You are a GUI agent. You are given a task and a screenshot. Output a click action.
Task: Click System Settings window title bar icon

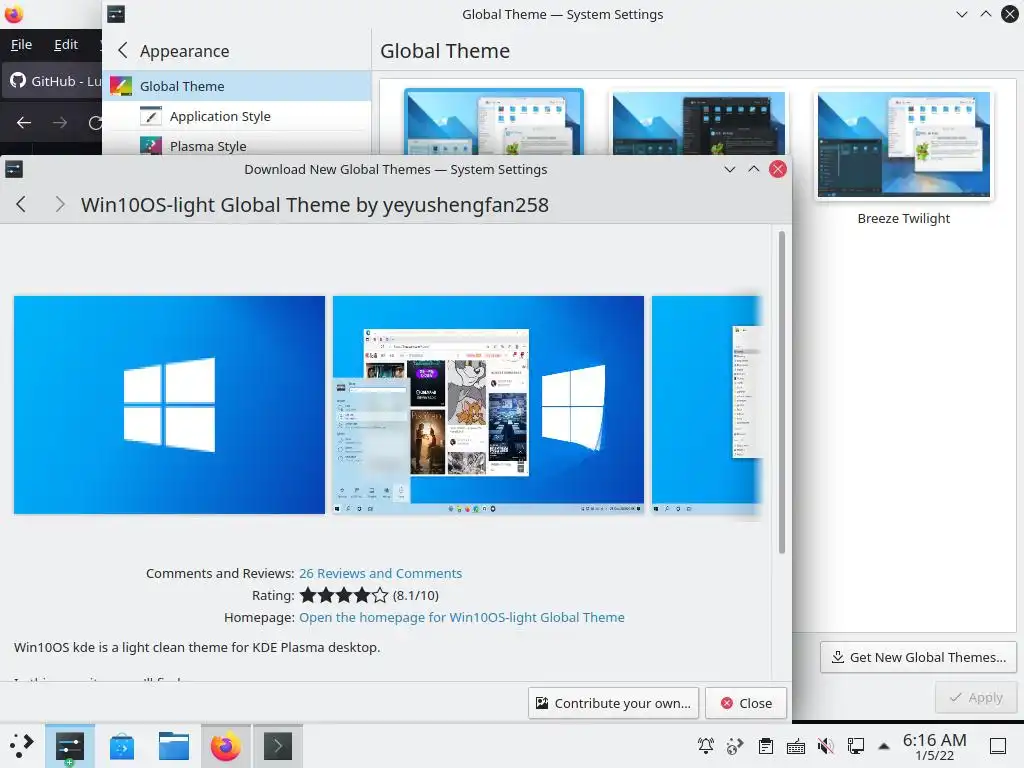[116, 14]
